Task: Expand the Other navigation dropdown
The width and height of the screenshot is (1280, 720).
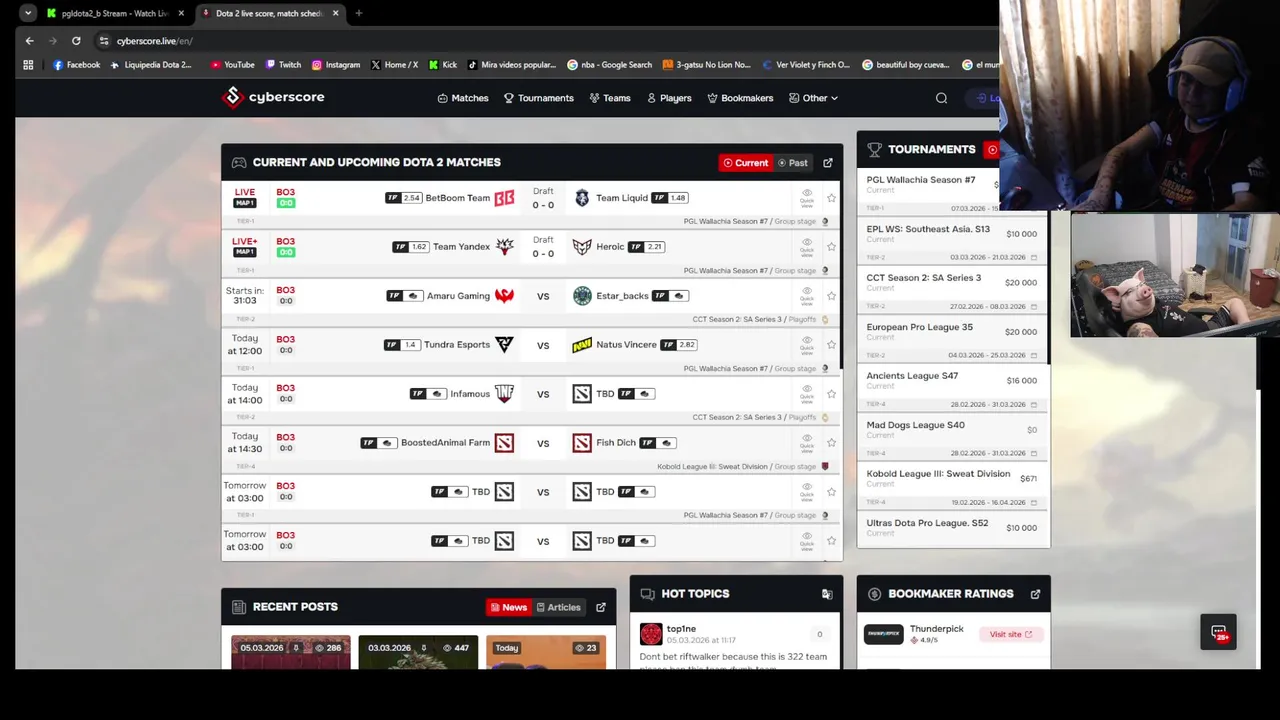Action: [813, 98]
